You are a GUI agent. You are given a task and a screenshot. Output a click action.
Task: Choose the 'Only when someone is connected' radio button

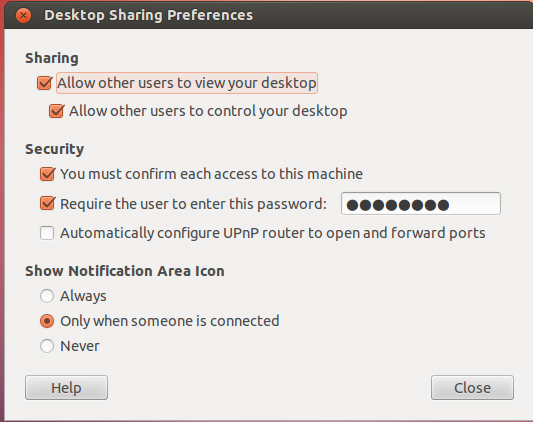[x=47, y=321]
